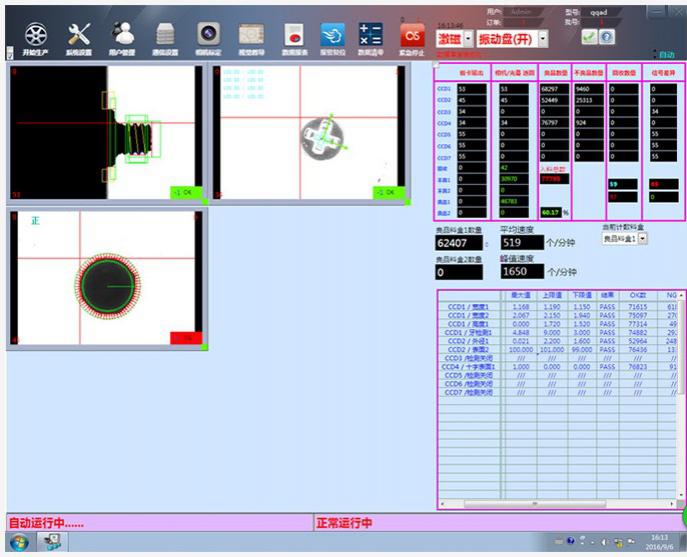Open the 激磁 dropdown arrow

pos(468,39)
